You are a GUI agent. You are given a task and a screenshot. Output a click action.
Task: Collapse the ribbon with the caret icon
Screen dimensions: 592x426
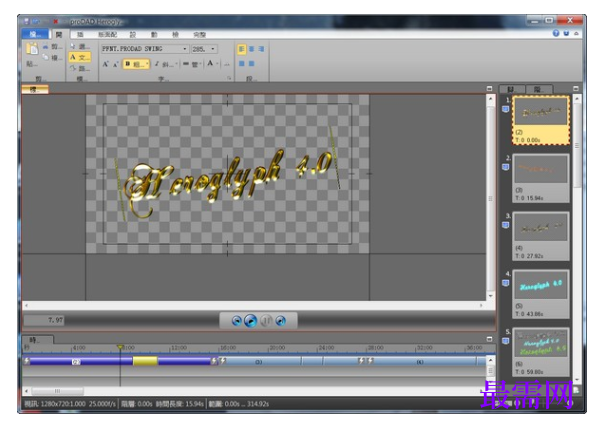coord(576,34)
